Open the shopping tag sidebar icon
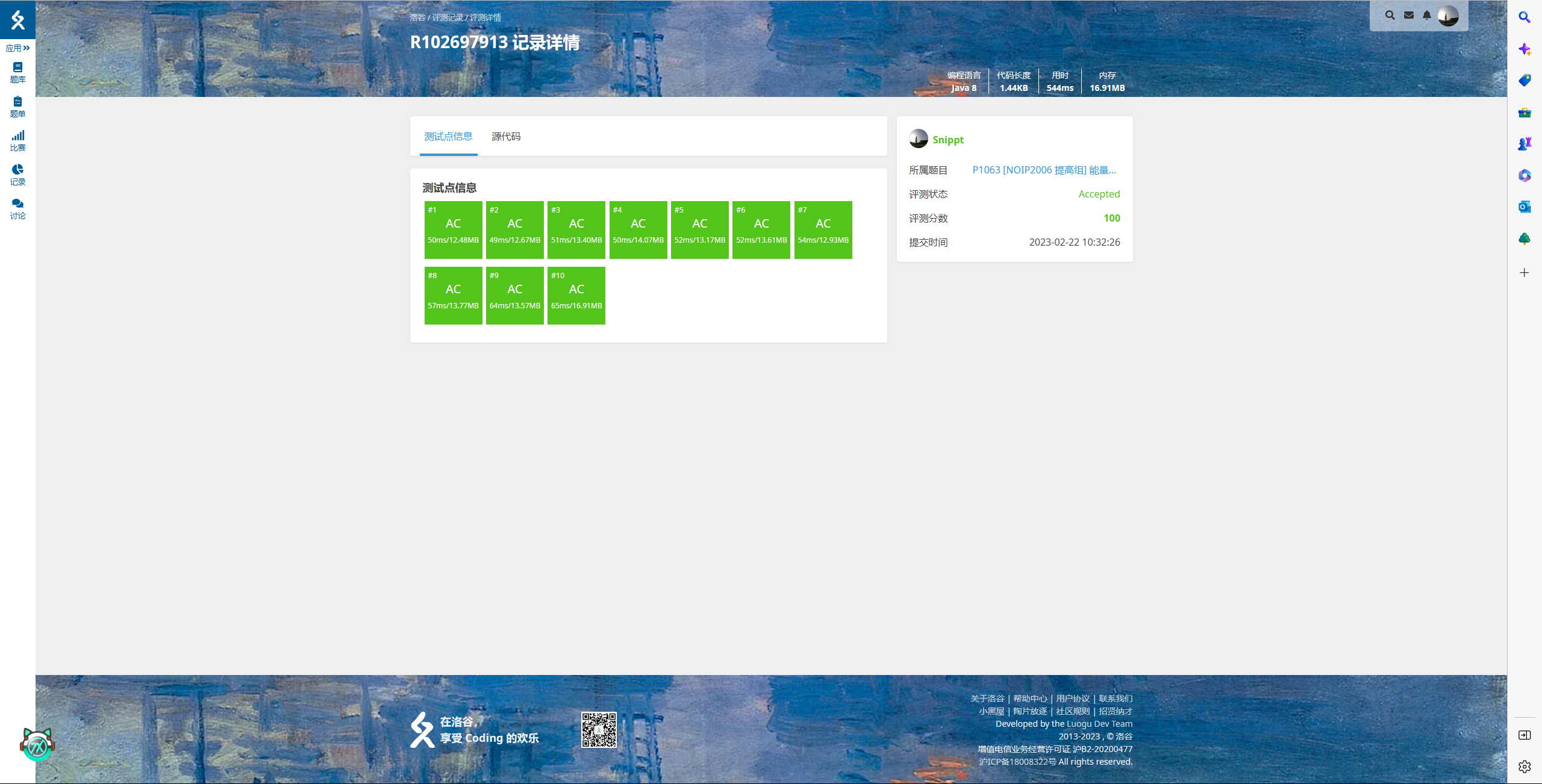The image size is (1542, 784). click(x=1525, y=80)
